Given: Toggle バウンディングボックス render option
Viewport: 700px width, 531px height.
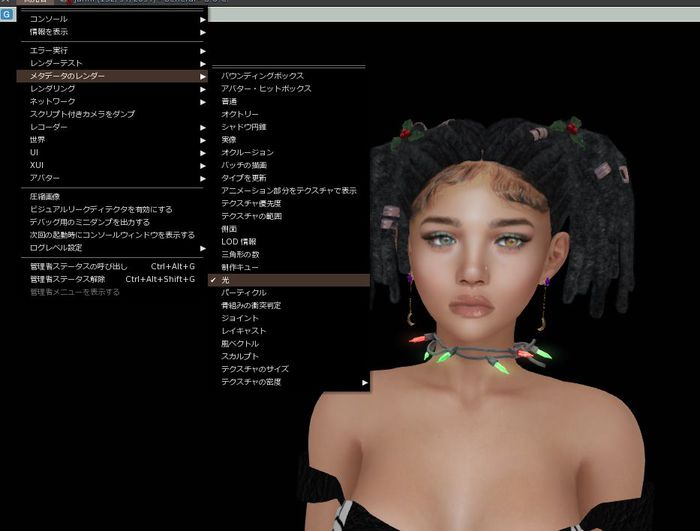Looking at the screenshot, I should click(x=289, y=76).
